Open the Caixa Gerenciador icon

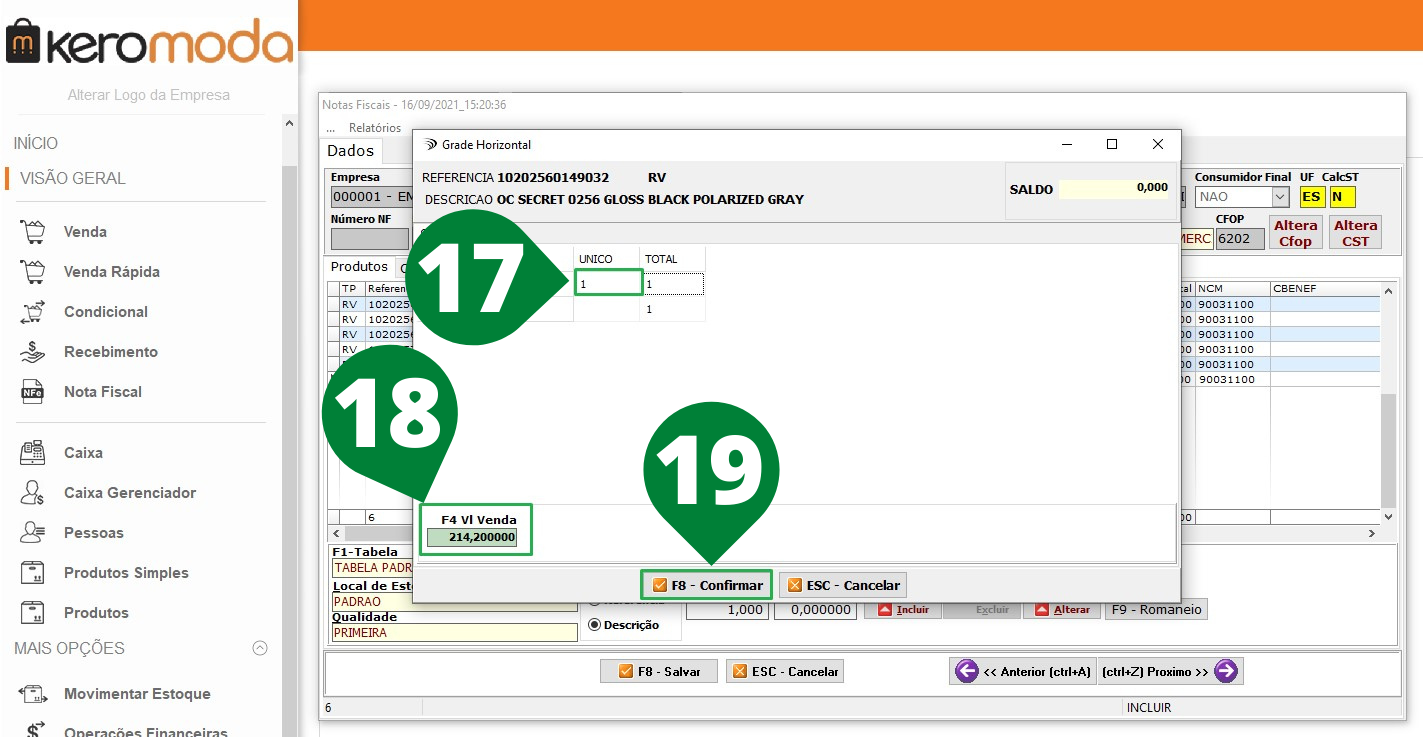tap(34, 493)
